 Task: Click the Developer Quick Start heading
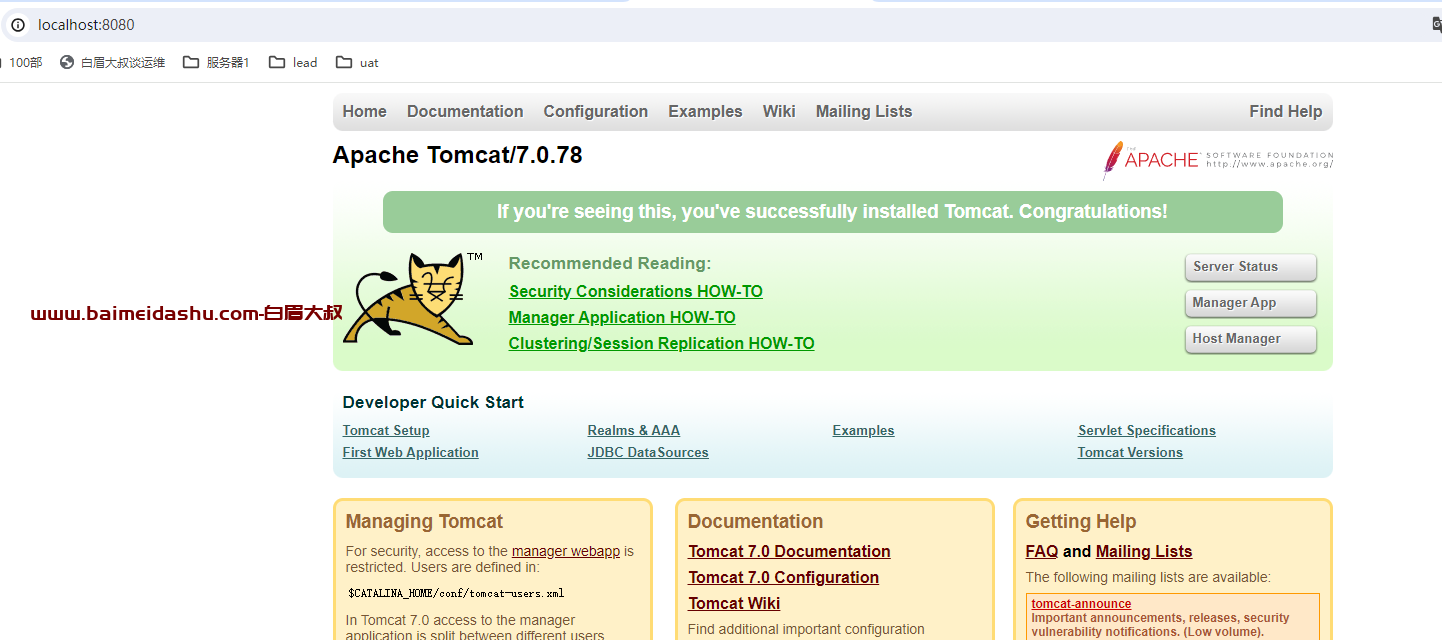(433, 402)
